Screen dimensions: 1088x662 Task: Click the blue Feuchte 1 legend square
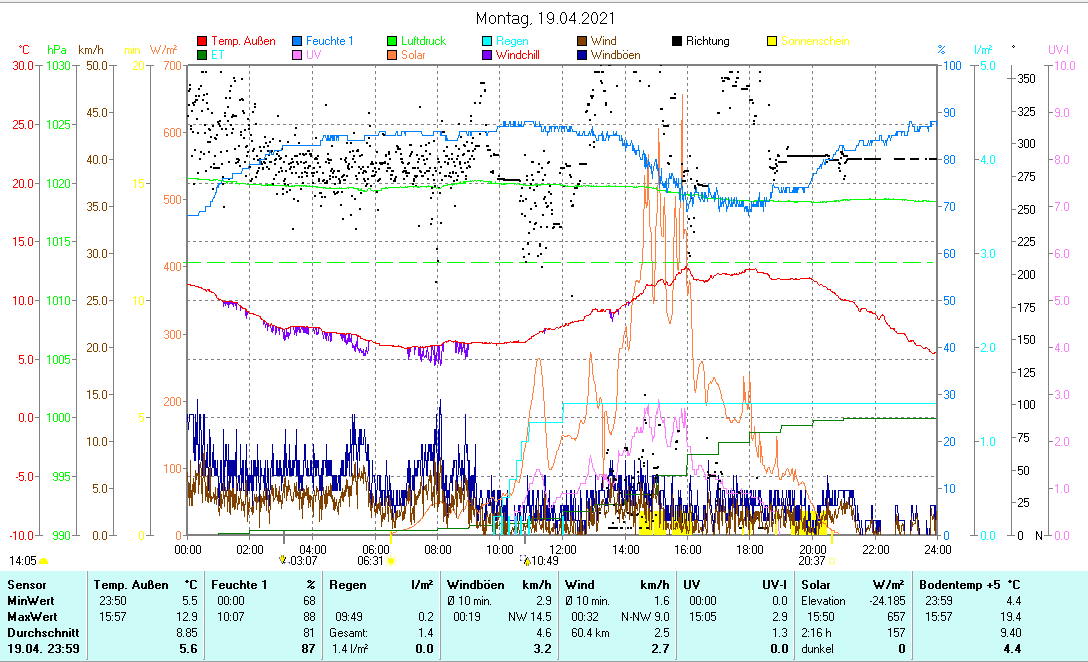tap(297, 41)
